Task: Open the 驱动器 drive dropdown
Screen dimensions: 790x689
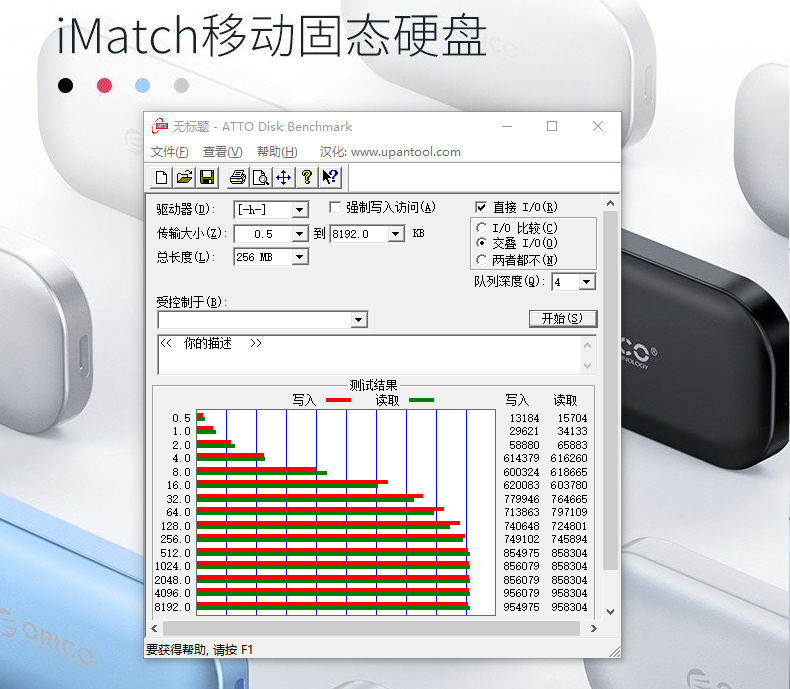Action: 300,210
